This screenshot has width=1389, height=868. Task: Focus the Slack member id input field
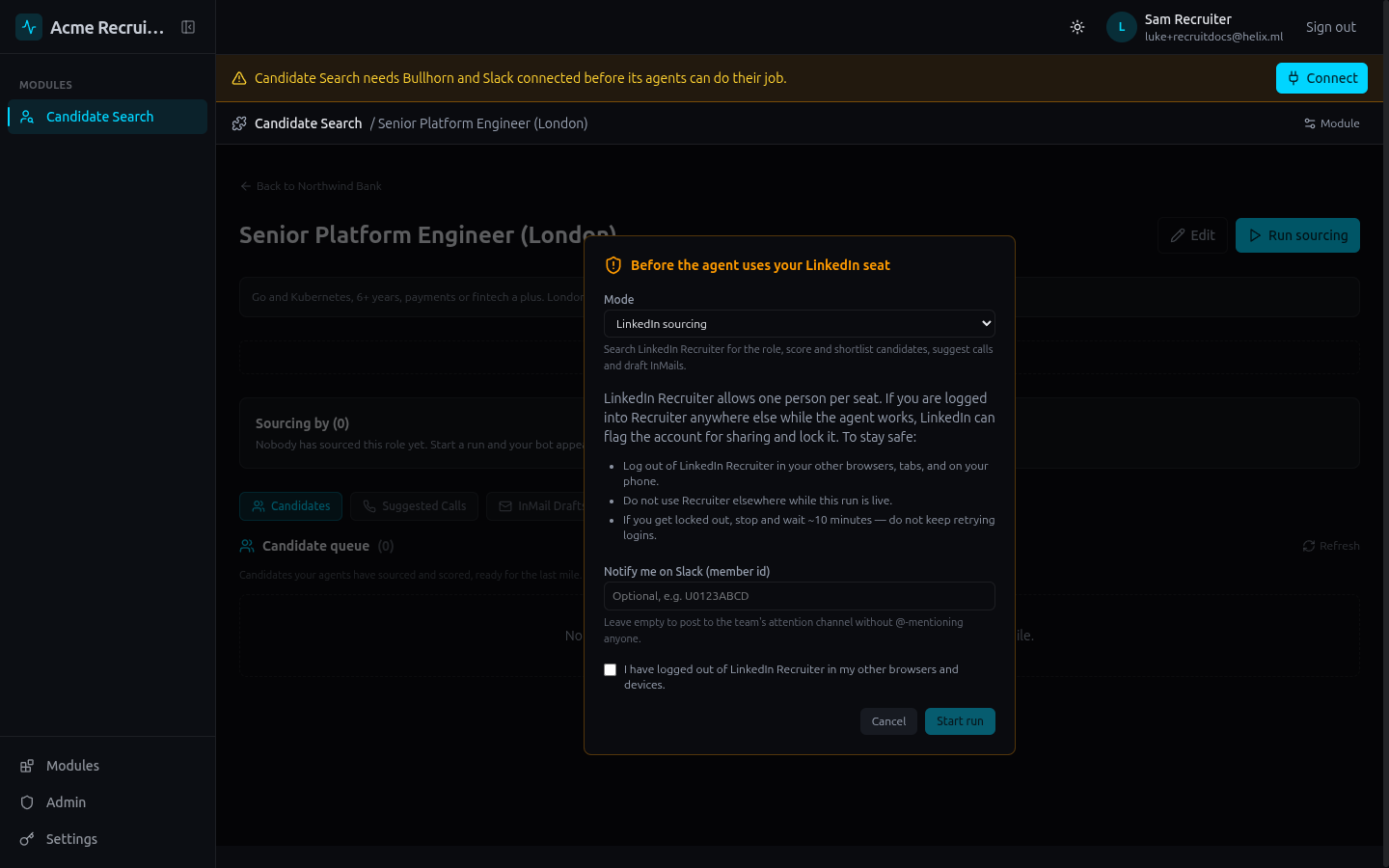click(x=799, y=596)
